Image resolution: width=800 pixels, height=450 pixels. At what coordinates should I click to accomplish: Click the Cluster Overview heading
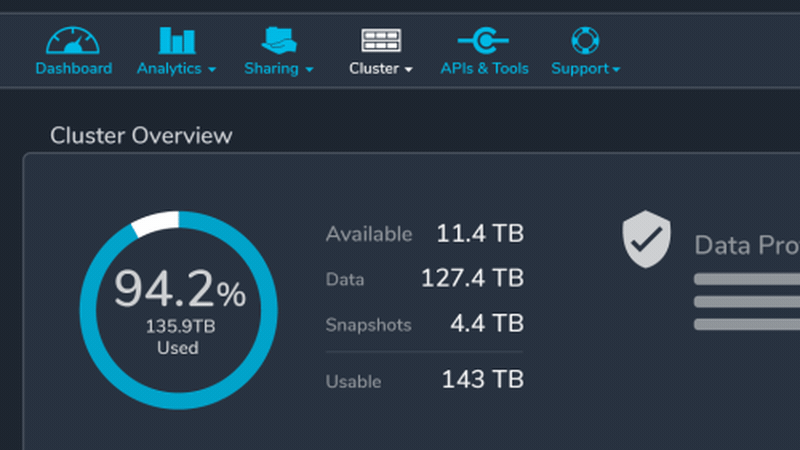tap(141, 135)
